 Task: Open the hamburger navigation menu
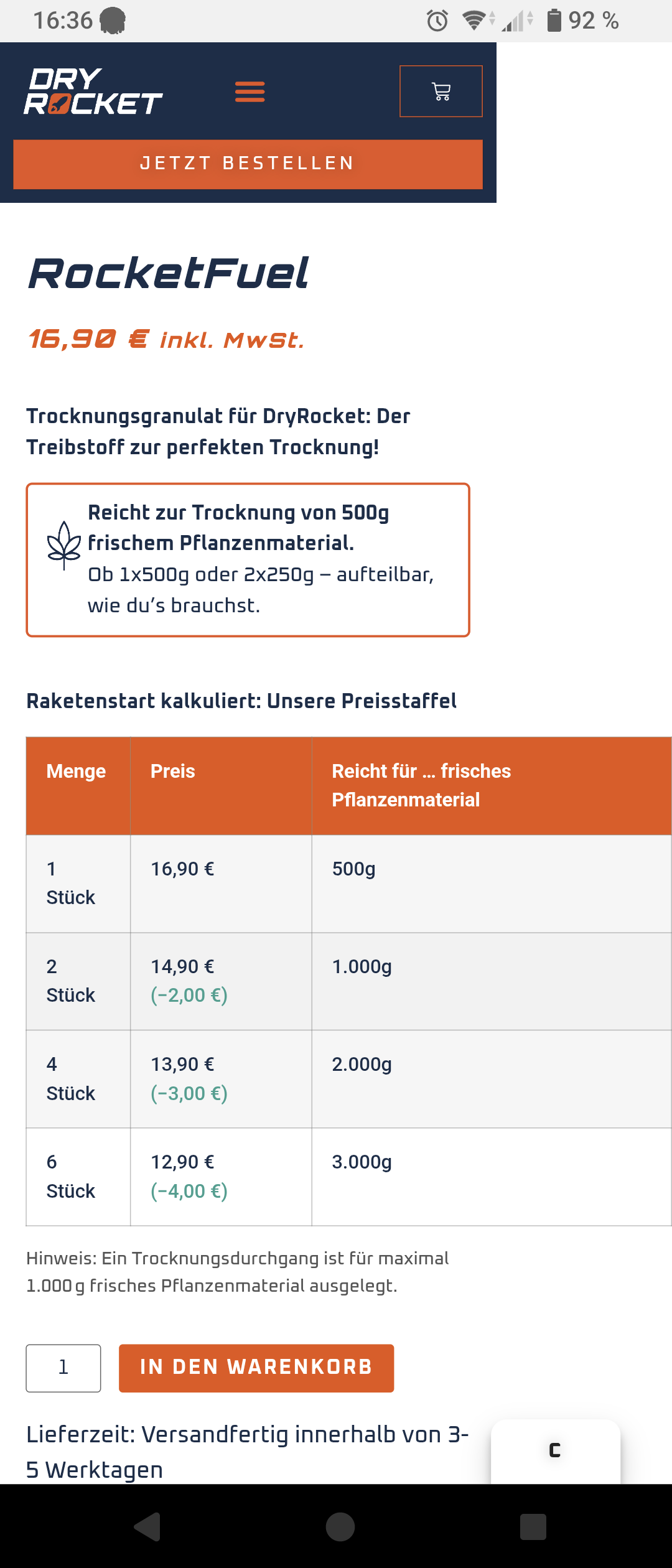pyautogui.click(x=250, y=91)
